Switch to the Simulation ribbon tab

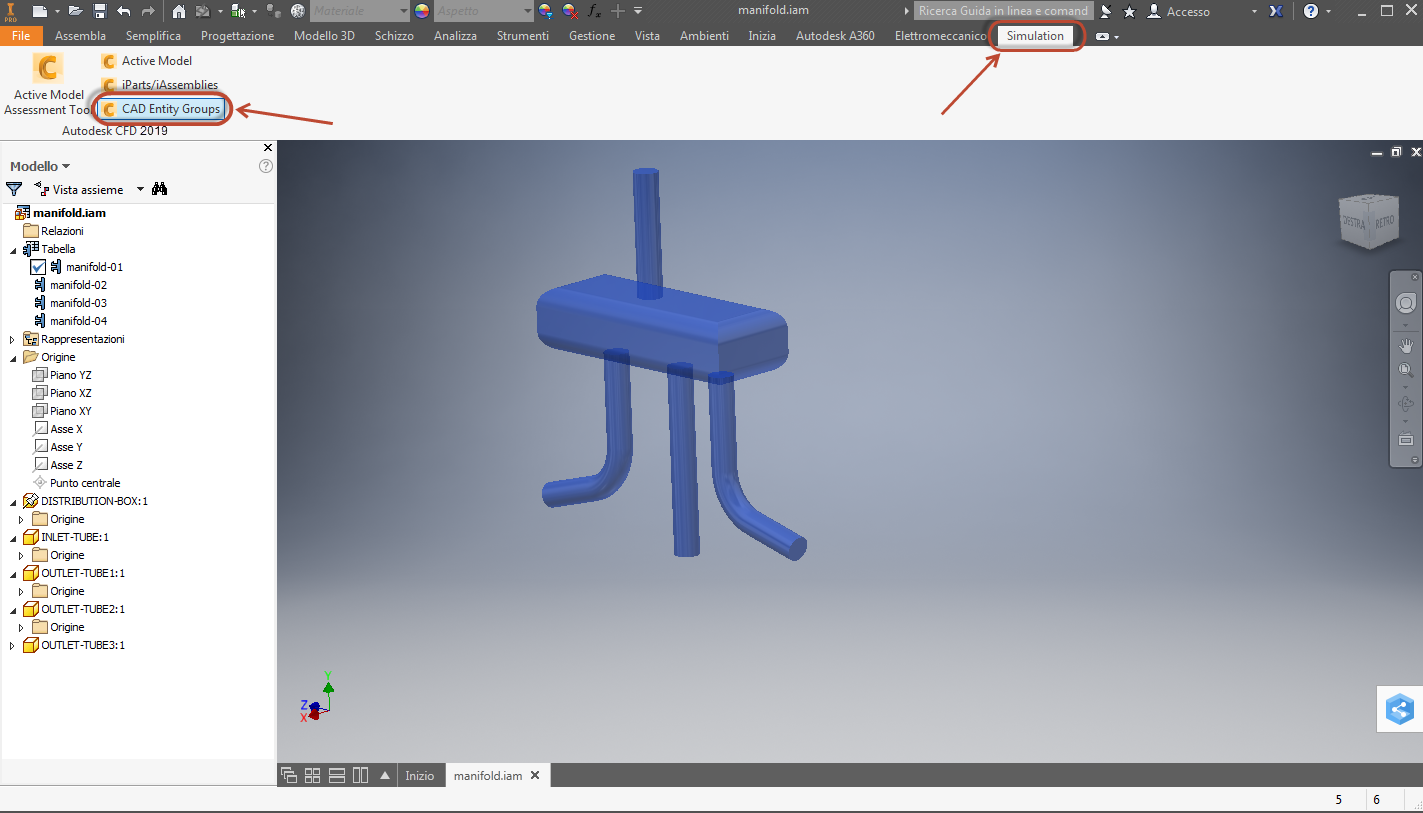1036,35
